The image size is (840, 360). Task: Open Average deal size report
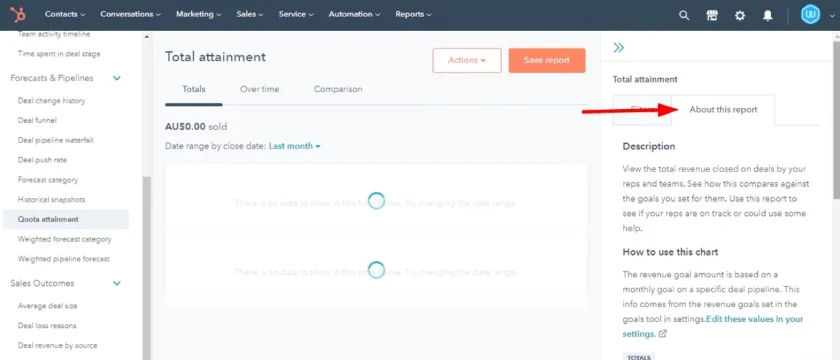48,306
